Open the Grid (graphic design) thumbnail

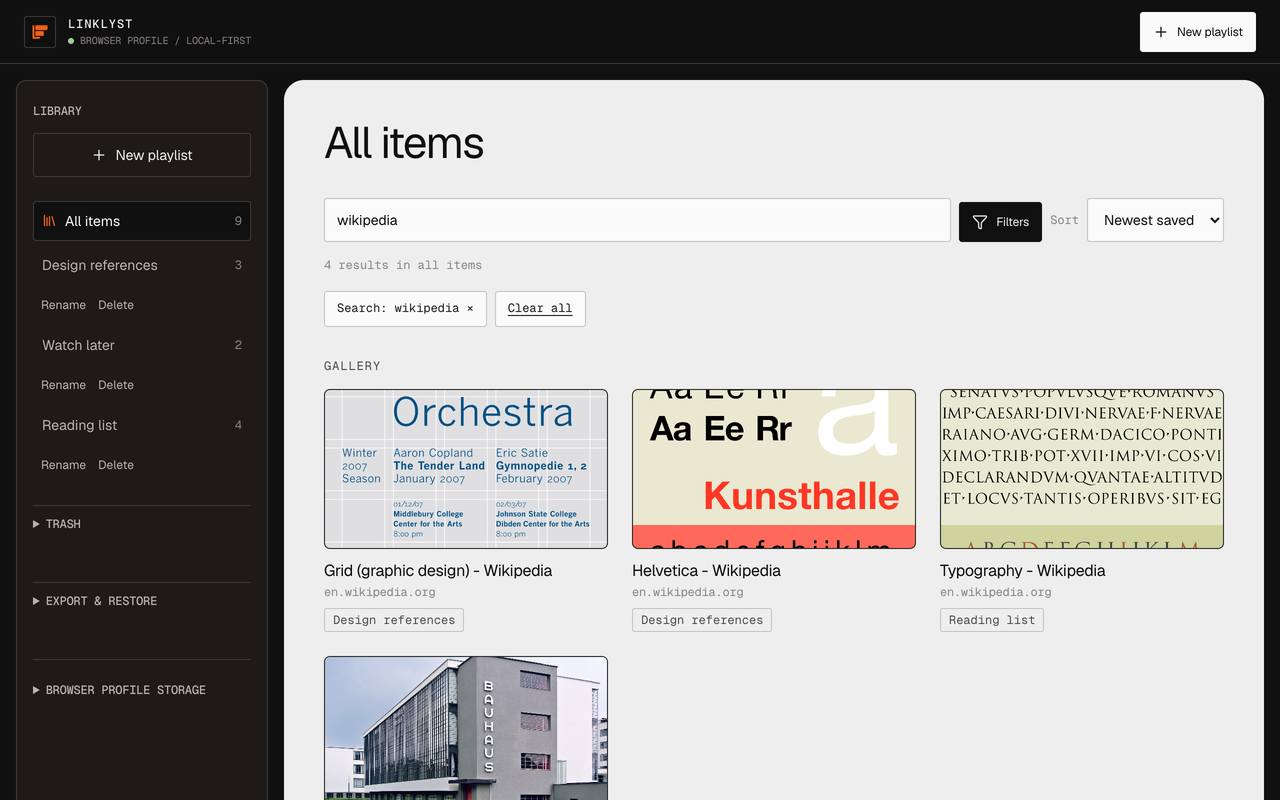(x=466, y=469)
